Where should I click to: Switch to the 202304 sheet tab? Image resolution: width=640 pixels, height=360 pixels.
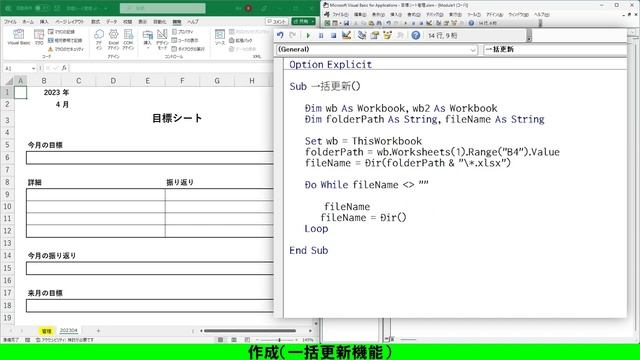tap(68, 331)
